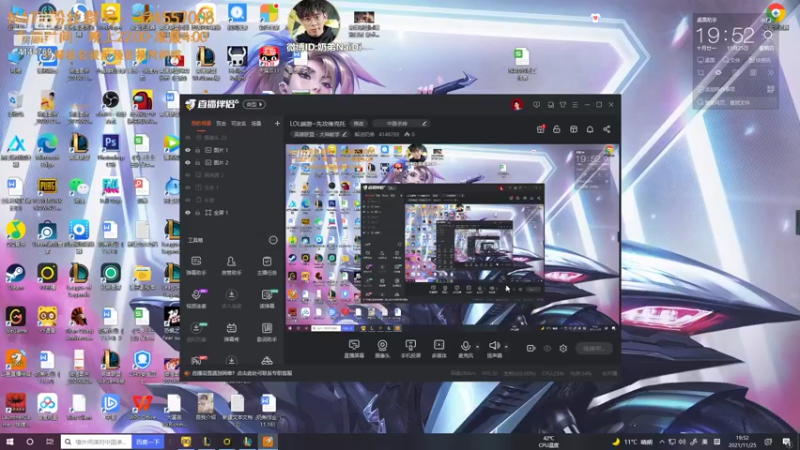The height and width of the screenshot is (450, 800).
Task: Select the Steam desktop icon
Action: tap(15, 278)
